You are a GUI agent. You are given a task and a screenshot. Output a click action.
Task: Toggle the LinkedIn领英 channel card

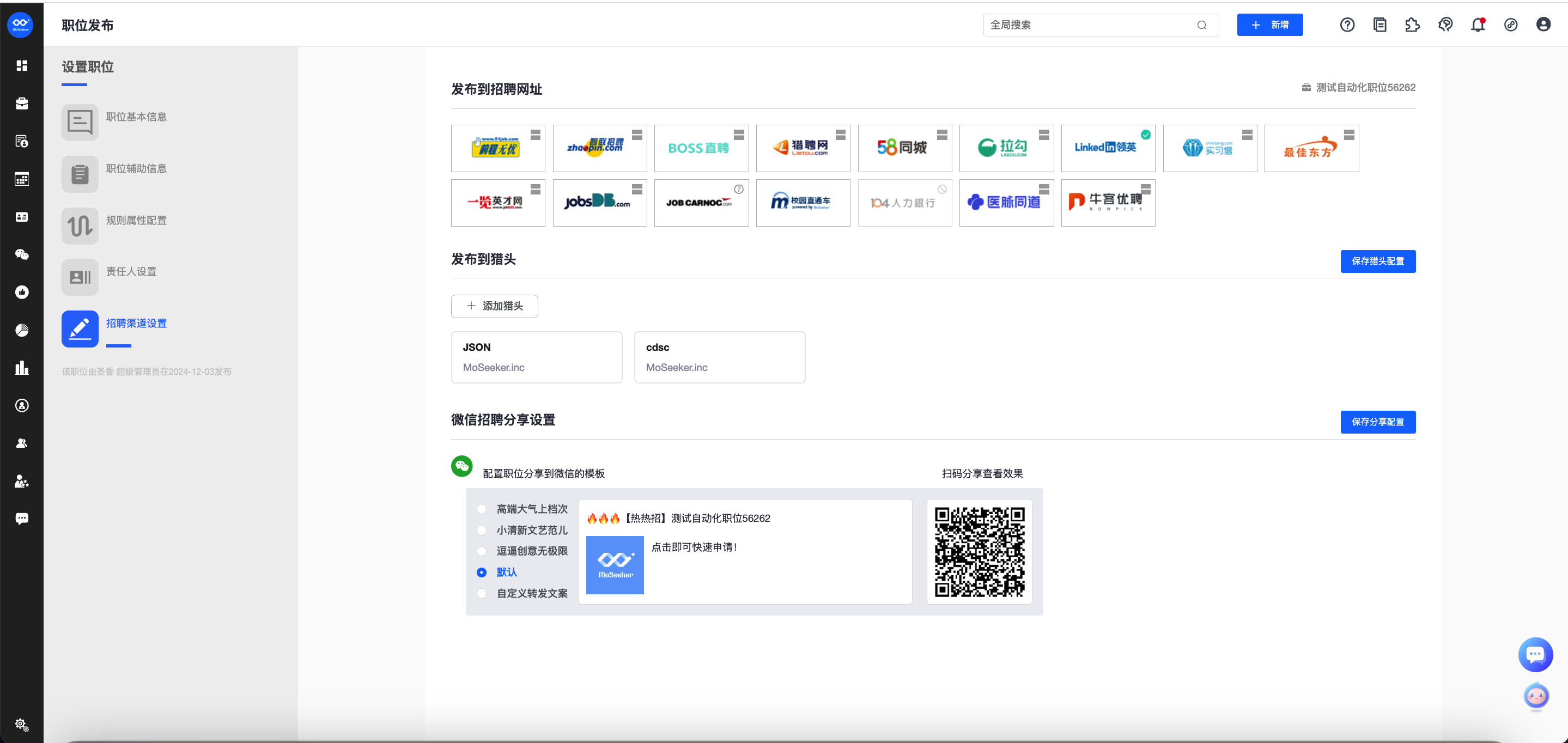pos(1108,149)
